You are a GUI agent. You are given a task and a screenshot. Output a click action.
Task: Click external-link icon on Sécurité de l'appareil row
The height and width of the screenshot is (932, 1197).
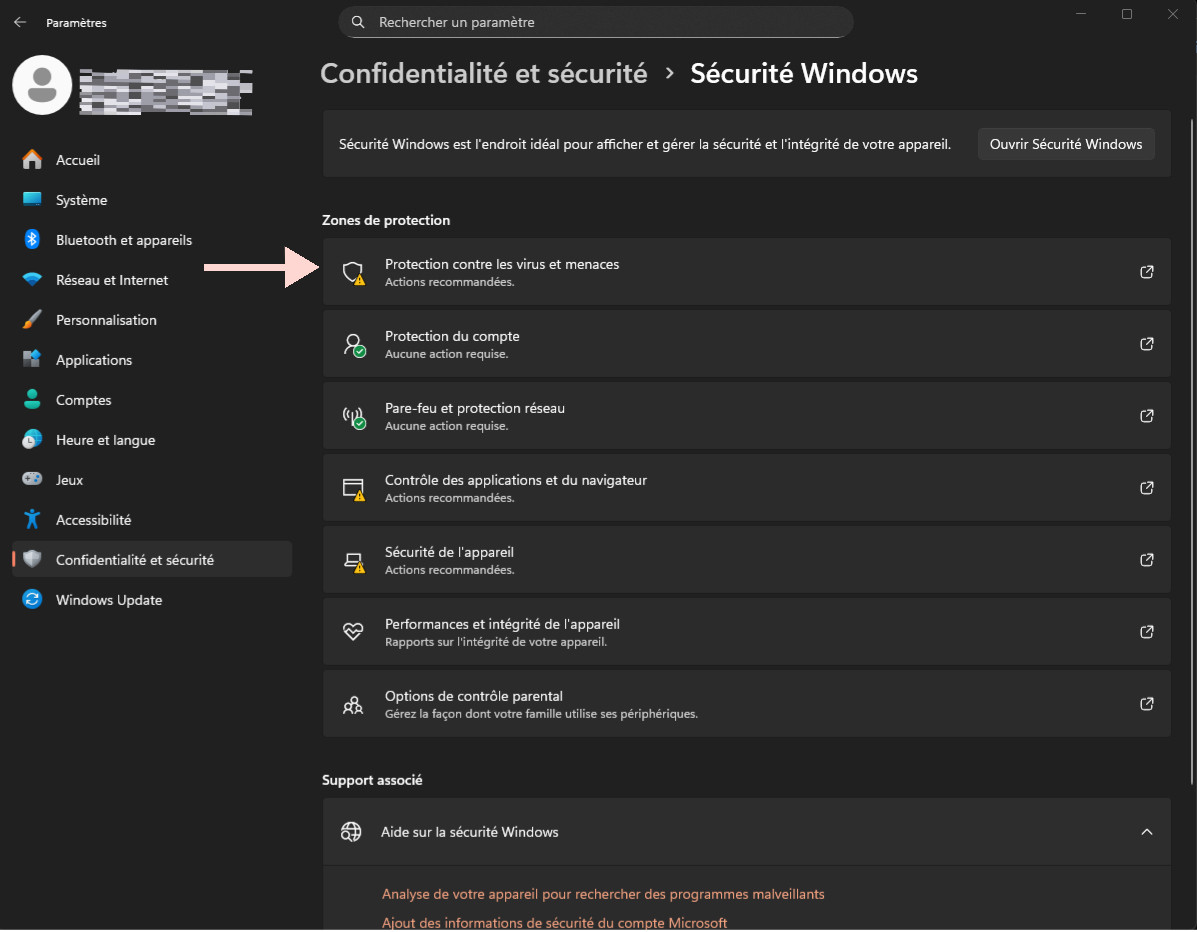(x=1146, y=560)
